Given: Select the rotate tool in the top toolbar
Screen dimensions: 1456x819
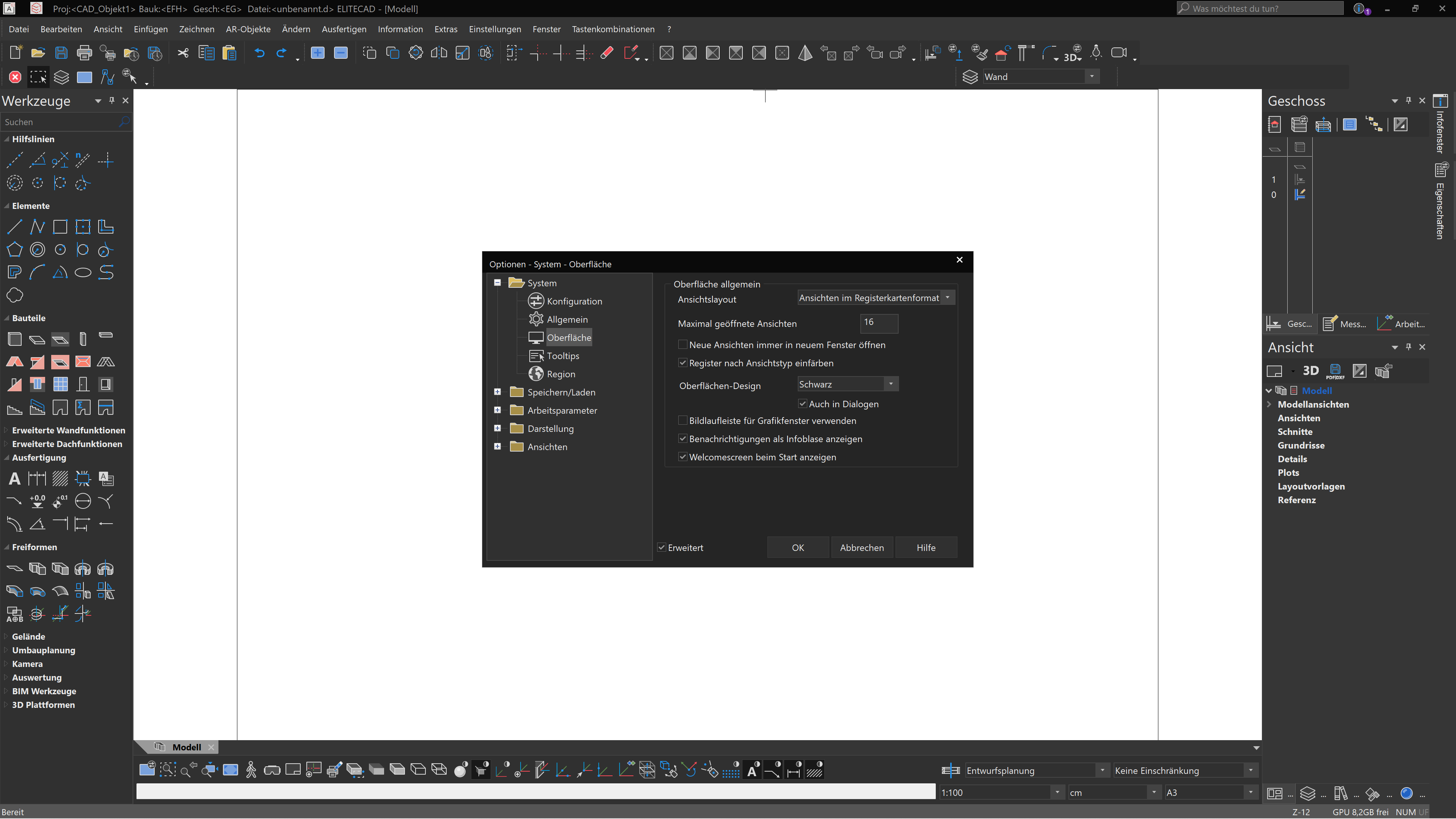Looking at the screenshot, I should coord(416,53).
